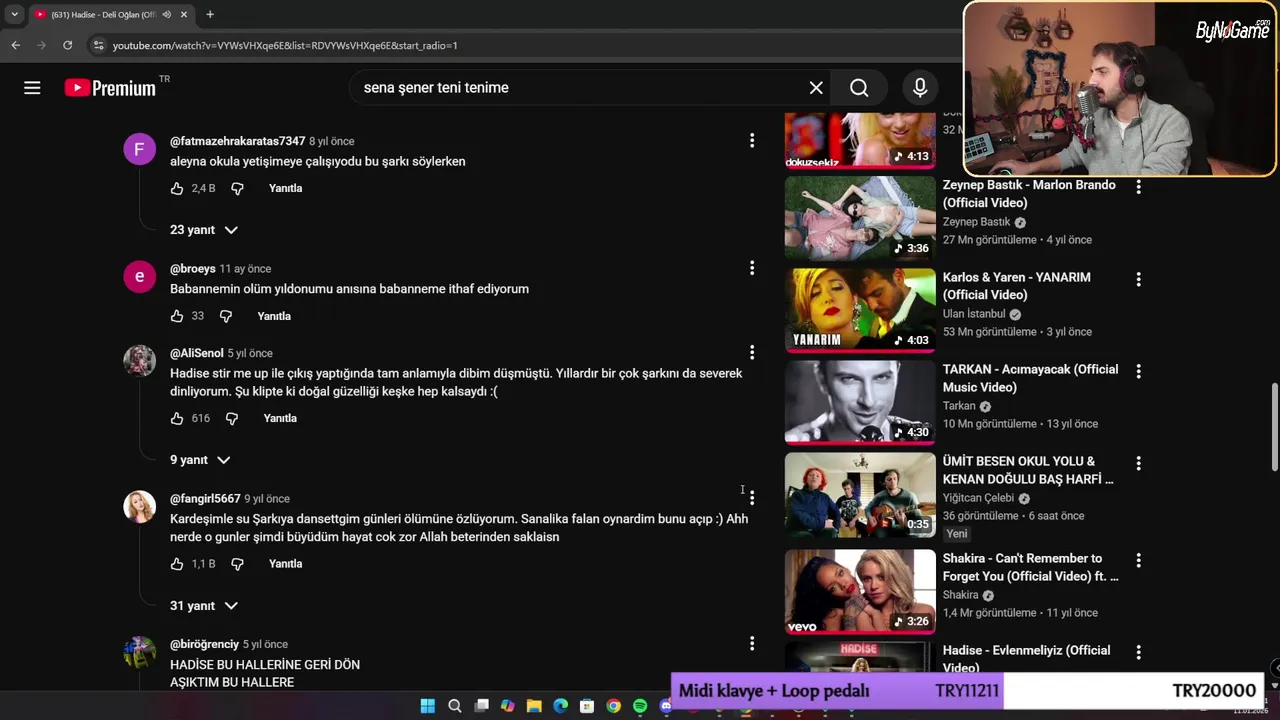Go to YouTube Premium home logo
Viewport: 1280px width, 720px height.
[110, 88]
